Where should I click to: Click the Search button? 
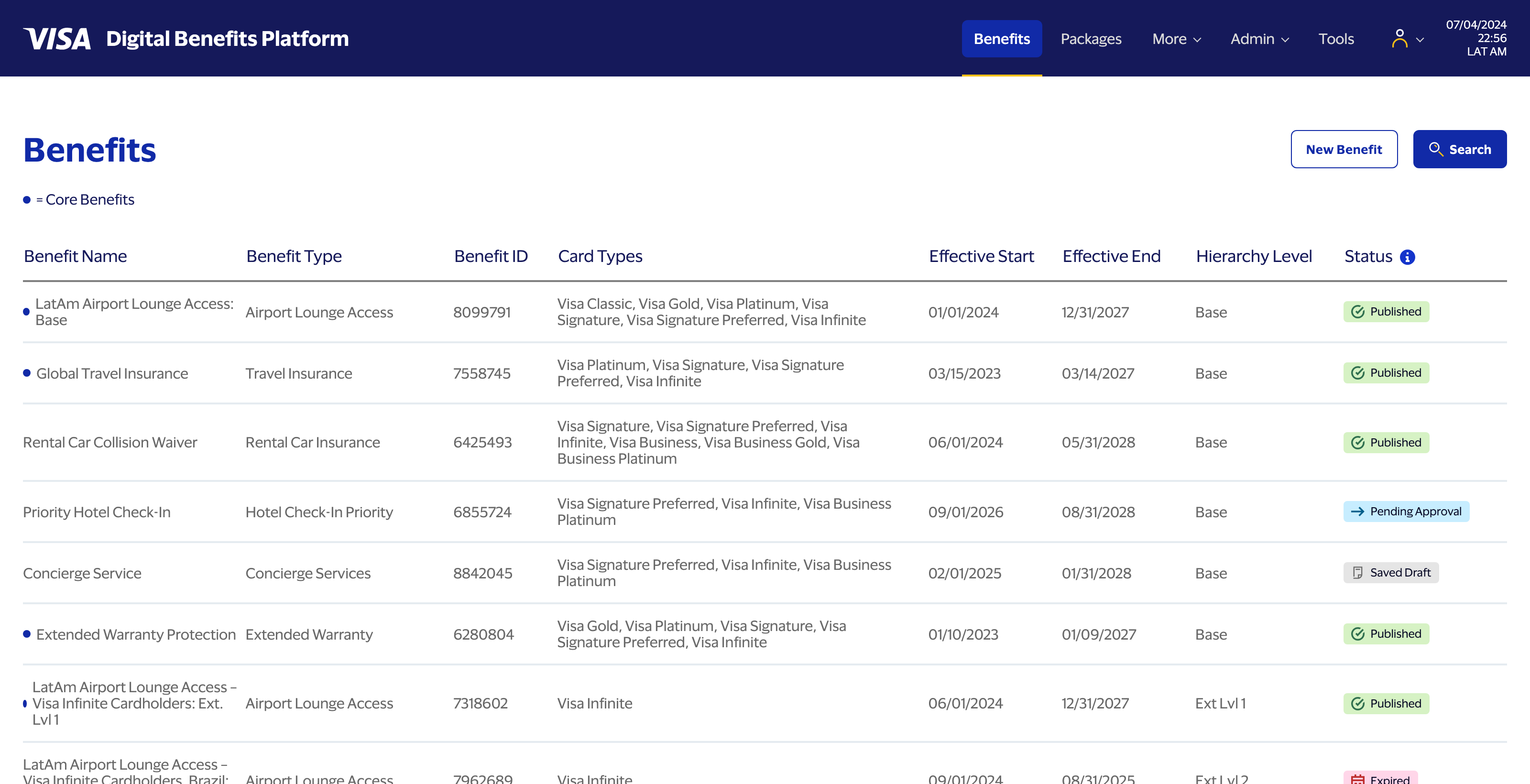[1459, 149]
